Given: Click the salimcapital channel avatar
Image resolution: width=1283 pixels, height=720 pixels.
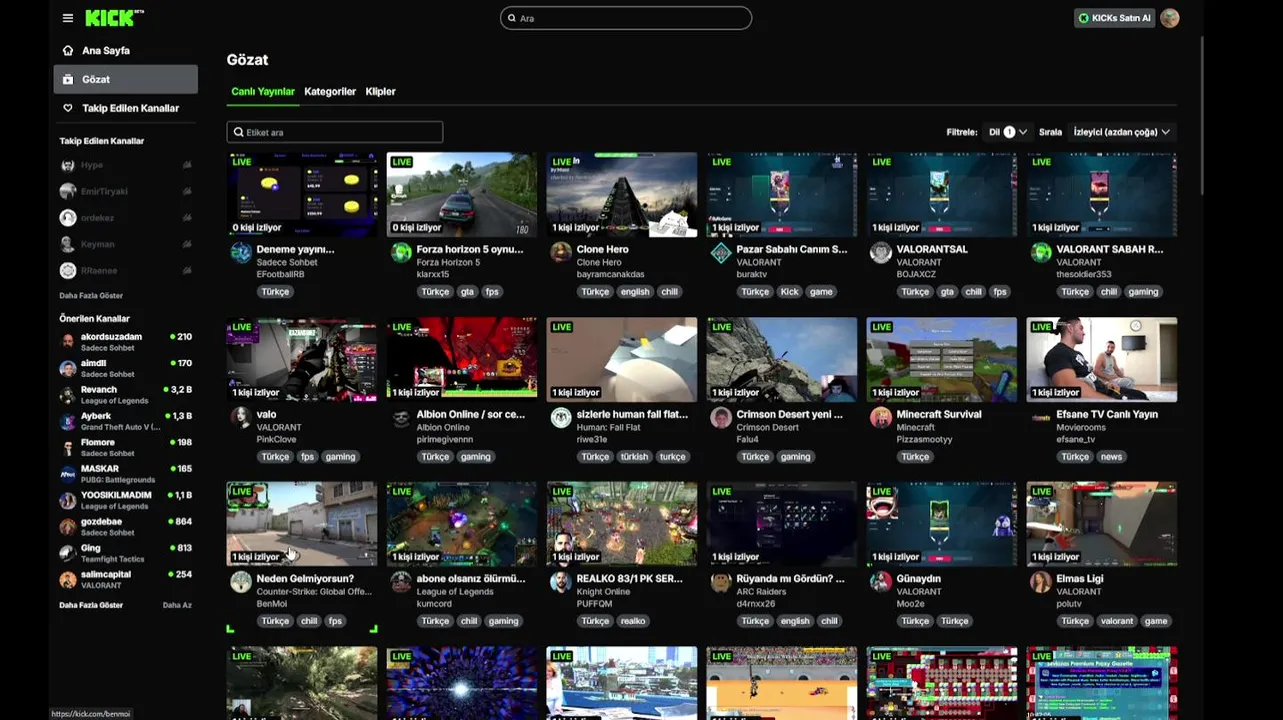Looking at the screenshot, I should point(68,579).
